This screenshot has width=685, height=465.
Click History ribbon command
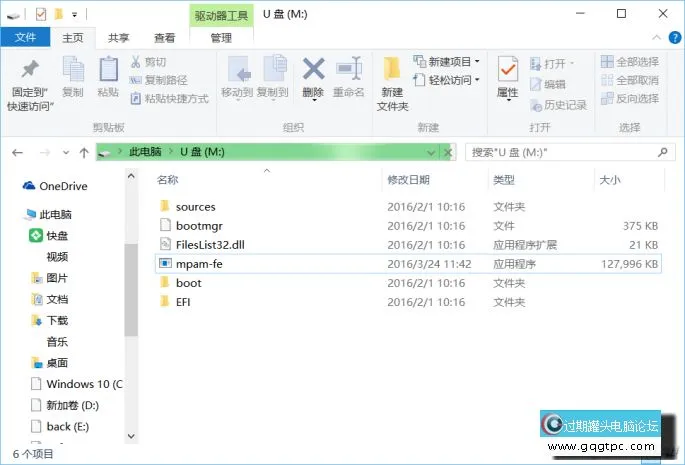[558, 105]
